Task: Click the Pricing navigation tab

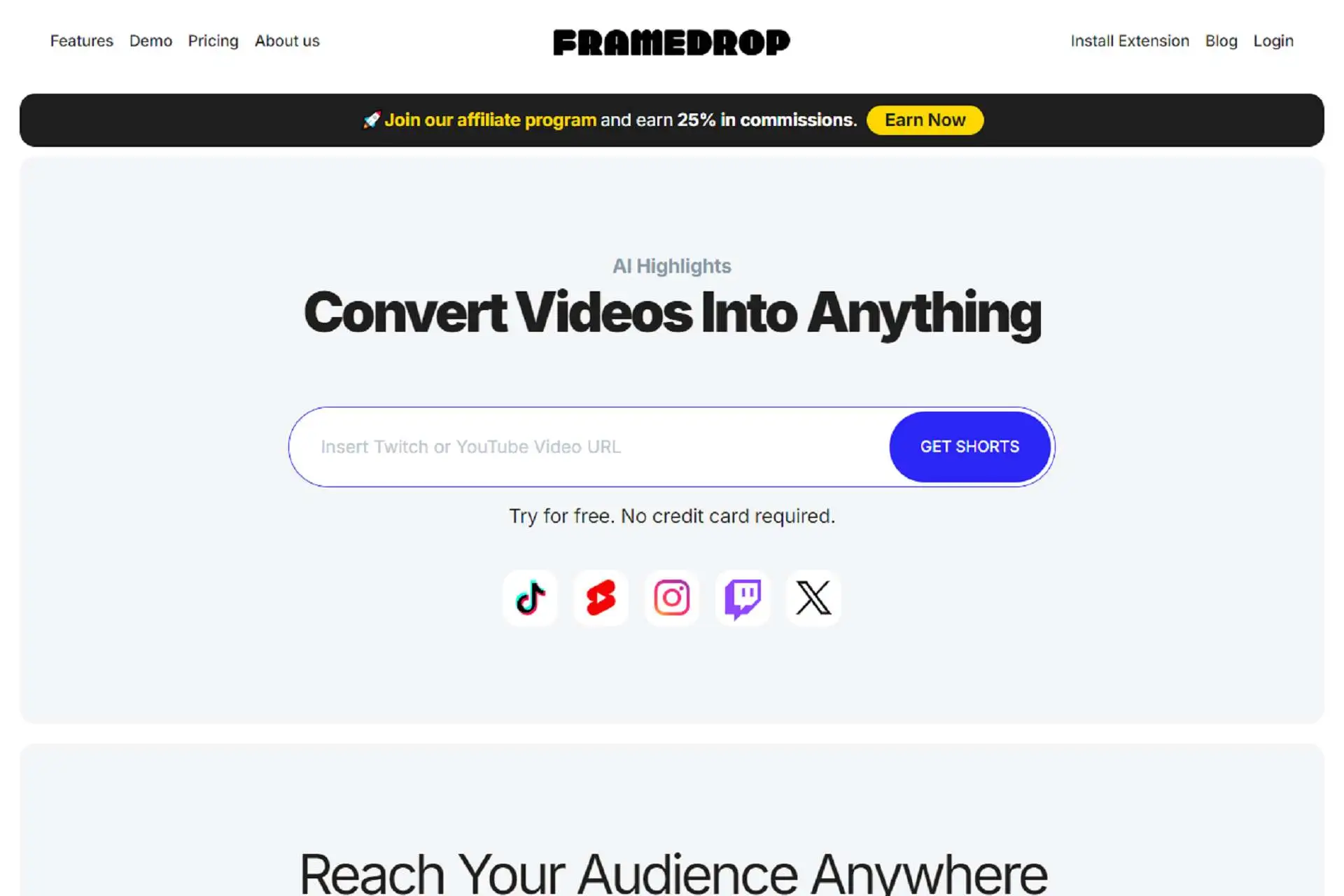Action: click(x=213, y=40)
